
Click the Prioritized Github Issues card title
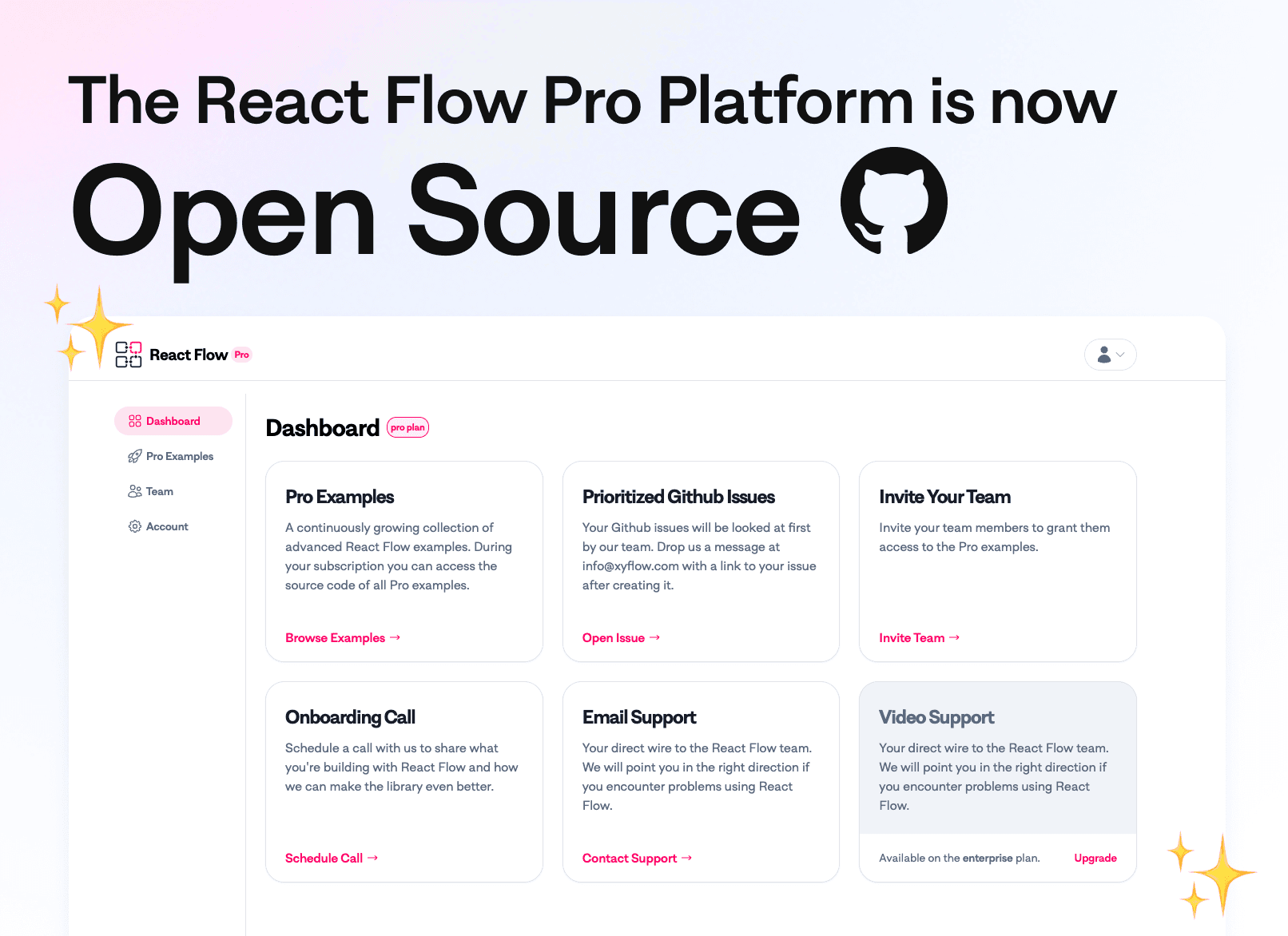click(x=678, y=497)
